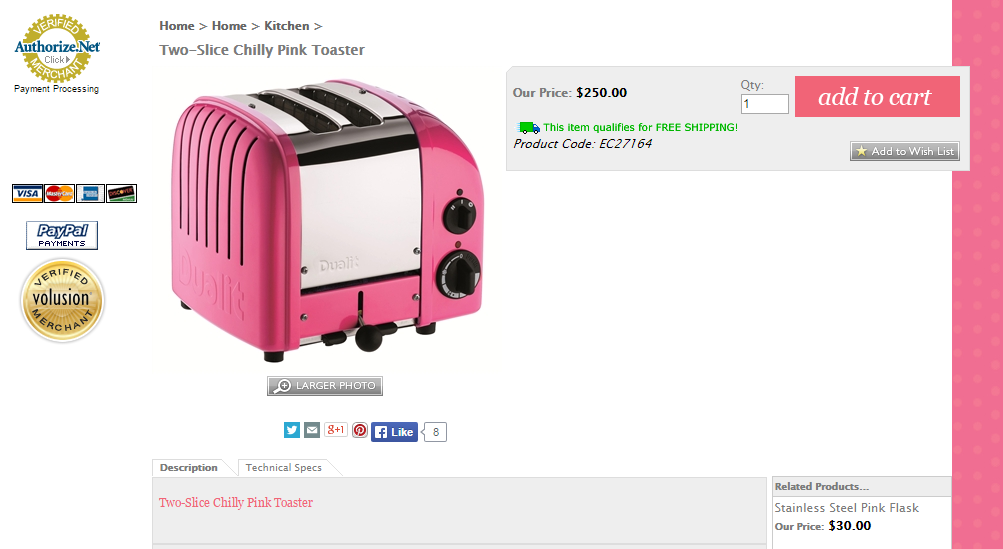Click the Volusion Verified Merchant seal
The width and height of the screenshot is (1003, 549).
pyautogui.click(x=62, y=300)
